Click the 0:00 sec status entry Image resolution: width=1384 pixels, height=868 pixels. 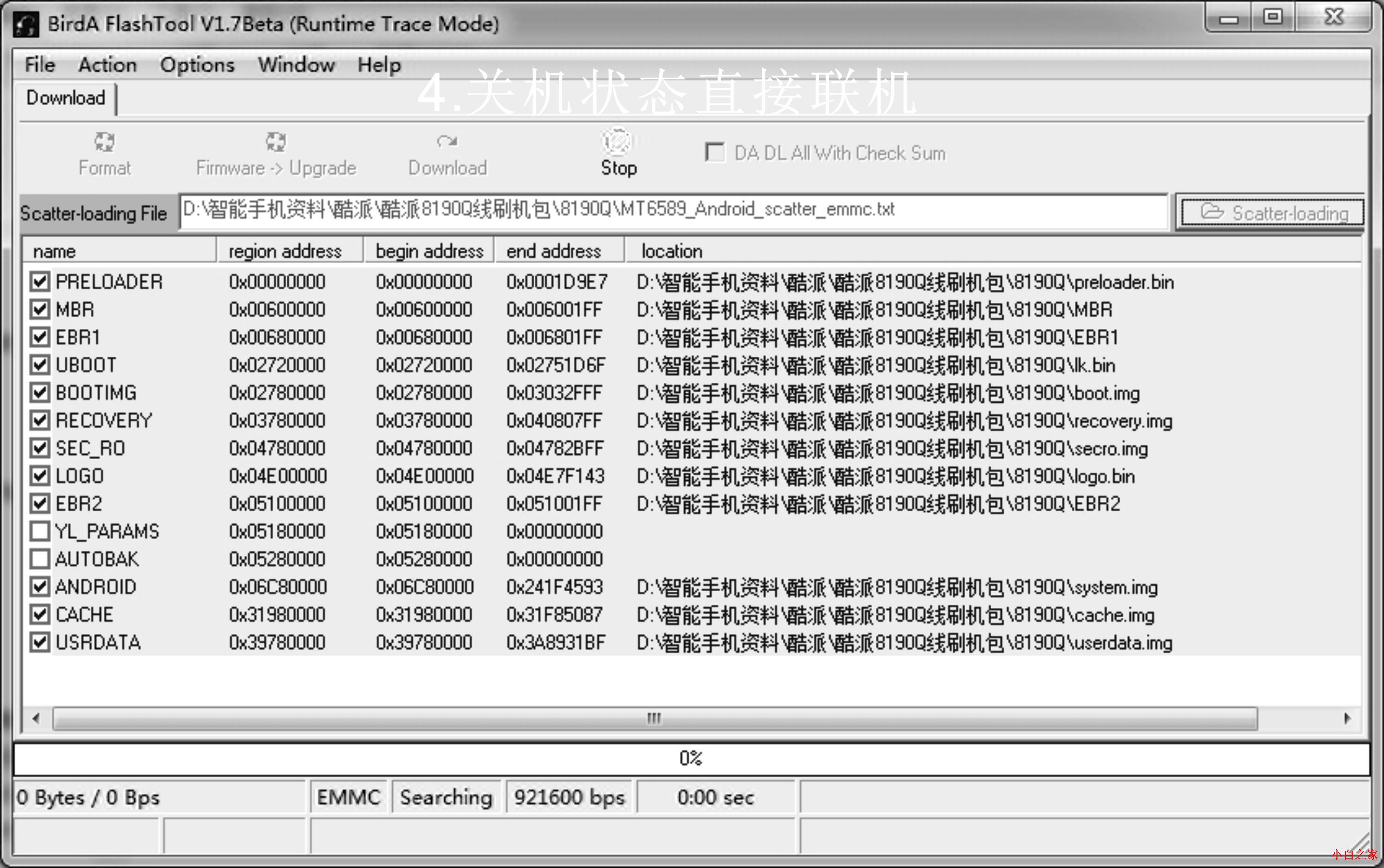(716, 797)
